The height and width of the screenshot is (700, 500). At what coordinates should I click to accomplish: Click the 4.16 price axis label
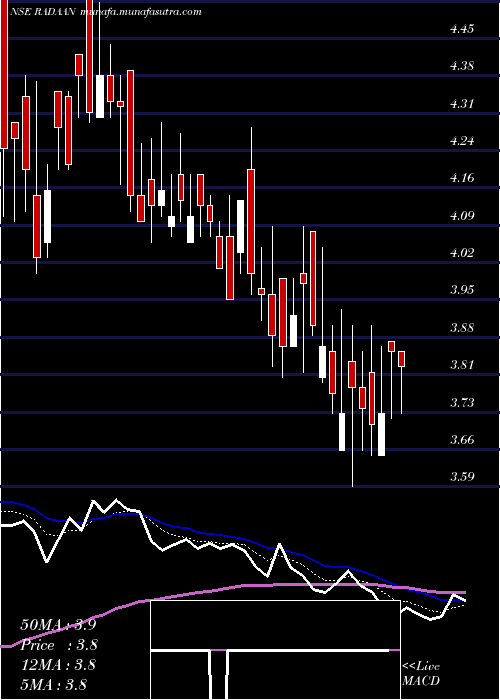pos(462,178)
